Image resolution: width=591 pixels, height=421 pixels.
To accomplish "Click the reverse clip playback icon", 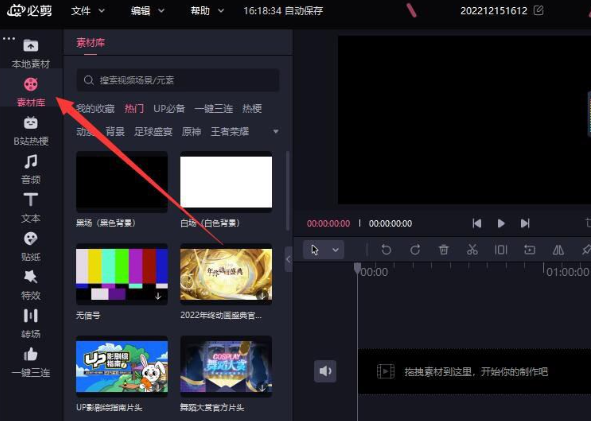I will point(530,250).
